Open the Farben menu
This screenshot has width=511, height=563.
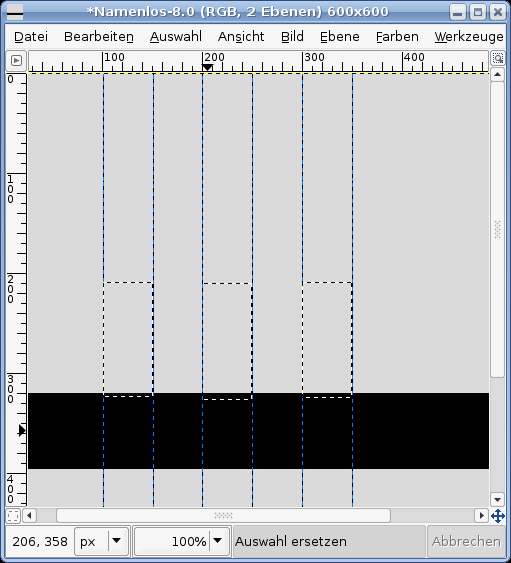tap(397, 37)
